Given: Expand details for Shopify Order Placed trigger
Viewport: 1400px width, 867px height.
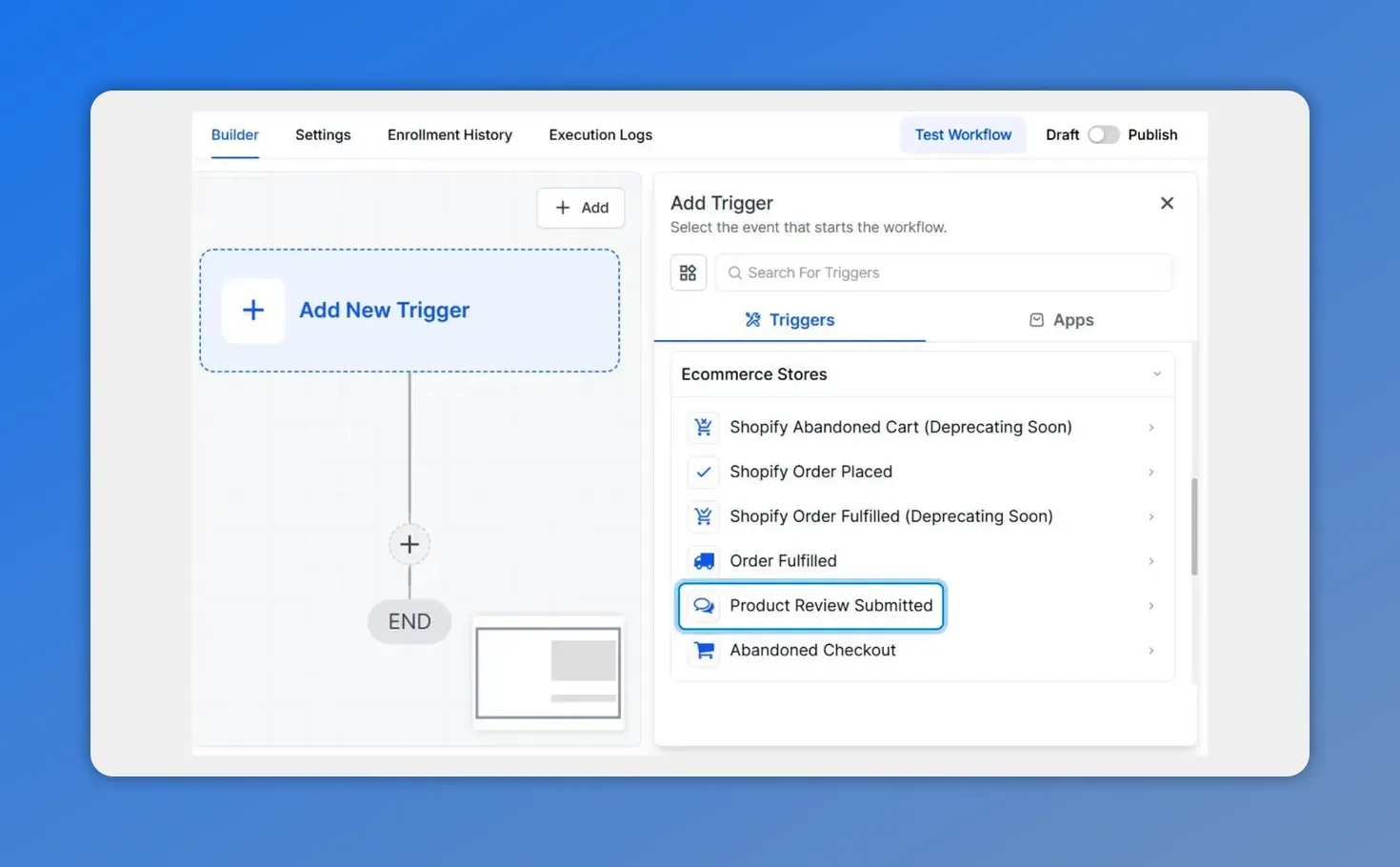Looking at the screenshot, I should pos(1150,472).
